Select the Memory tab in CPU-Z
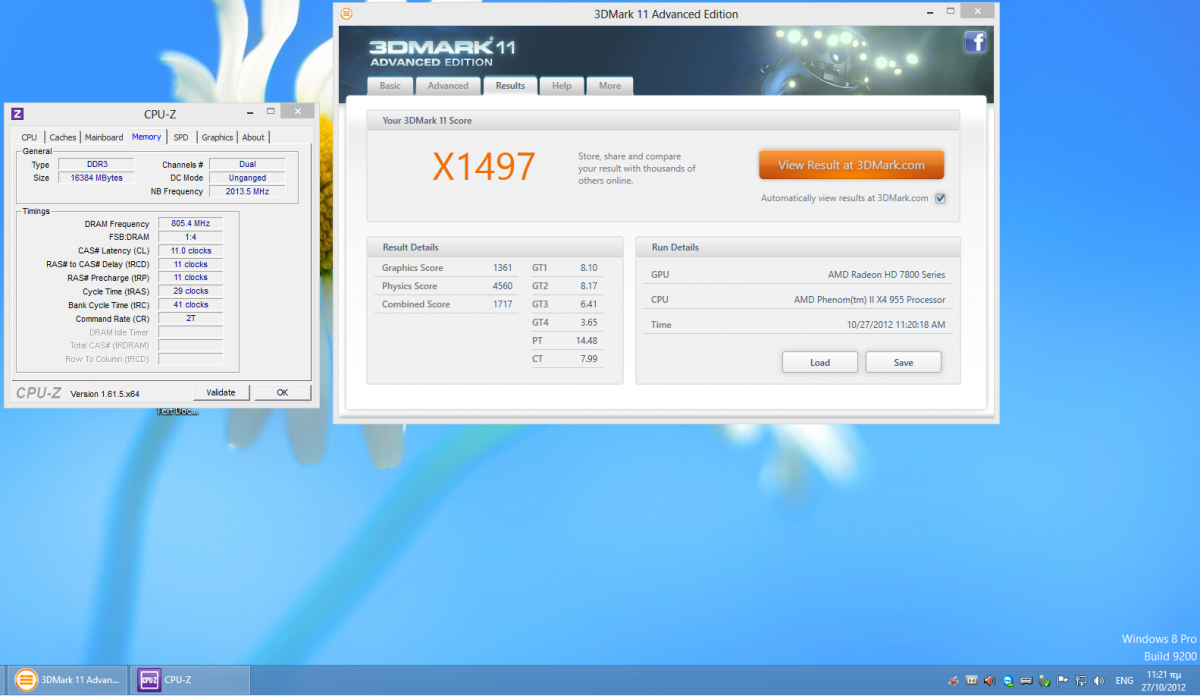Viewport: 1200px width, 696px height. (146, 137)
